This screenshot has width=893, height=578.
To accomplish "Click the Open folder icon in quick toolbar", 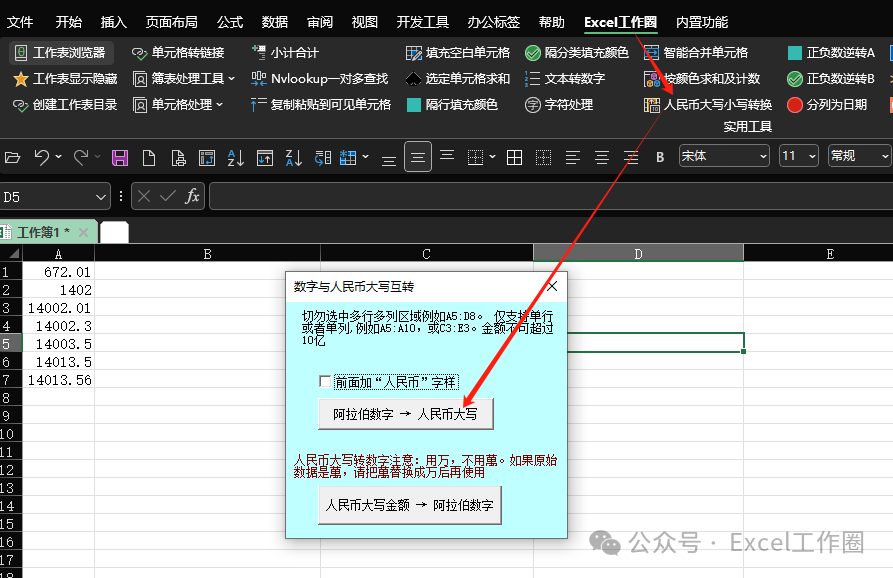I will (13, 157).
